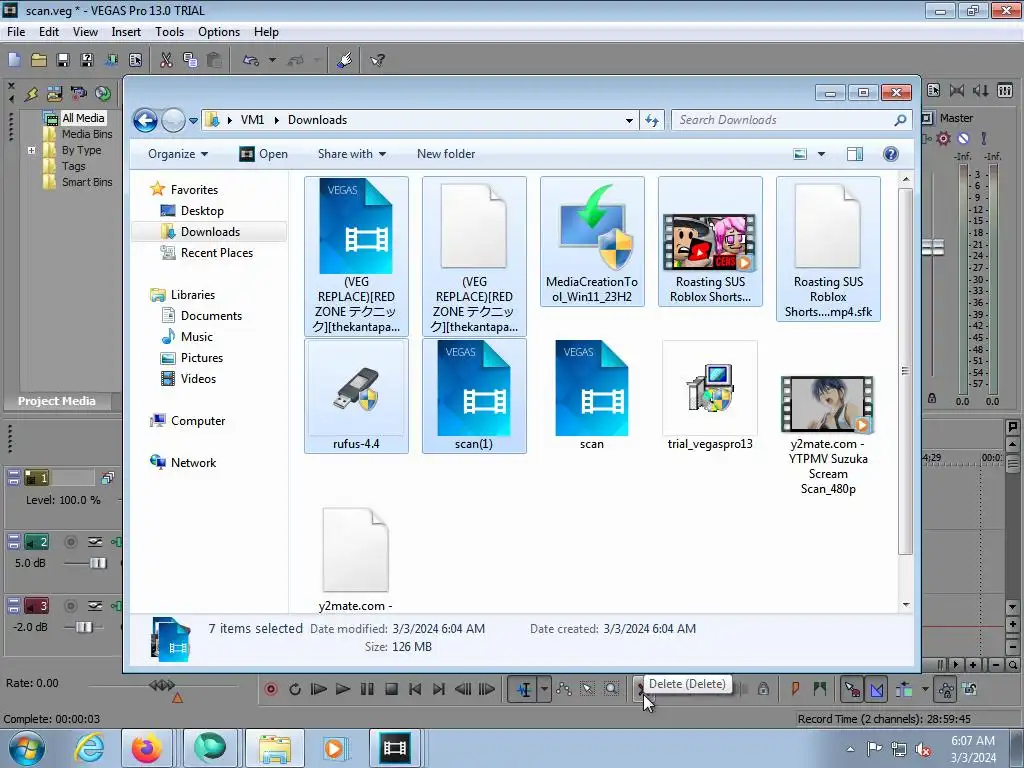1024x768 pixels.
Task: Select the Videos library
Action: coord(199,379)
